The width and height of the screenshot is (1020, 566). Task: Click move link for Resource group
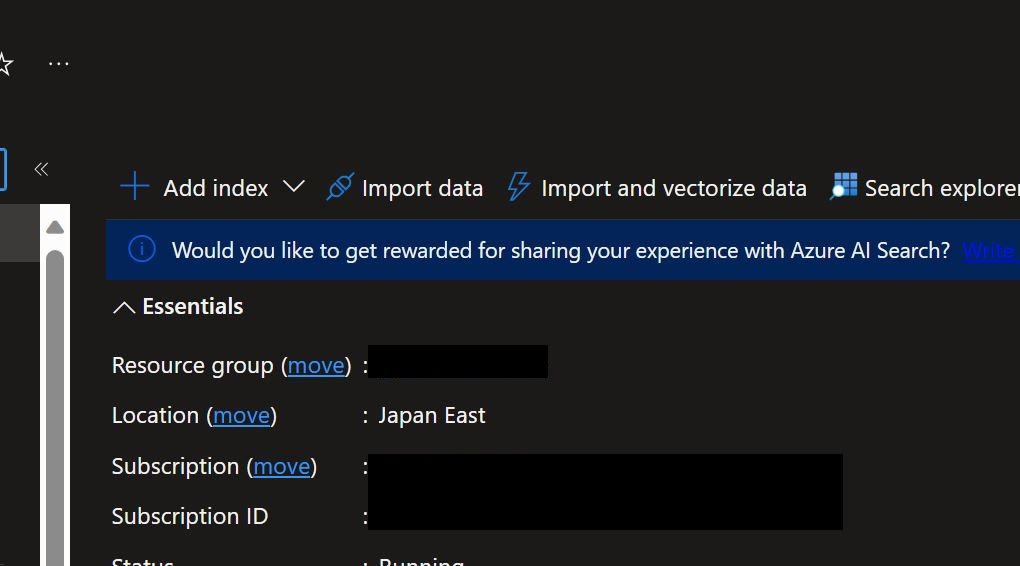pyautogui.click(x=316, y=366)
